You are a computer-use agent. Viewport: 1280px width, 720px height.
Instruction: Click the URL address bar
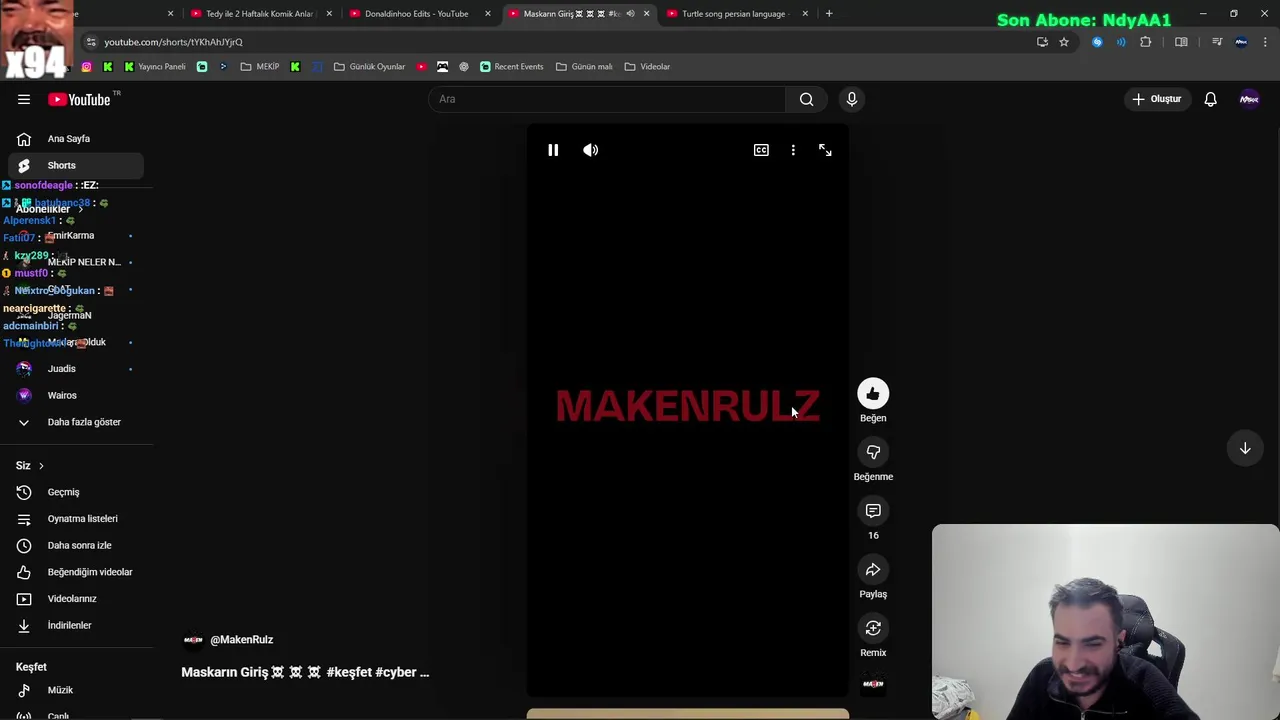(560, 42)
